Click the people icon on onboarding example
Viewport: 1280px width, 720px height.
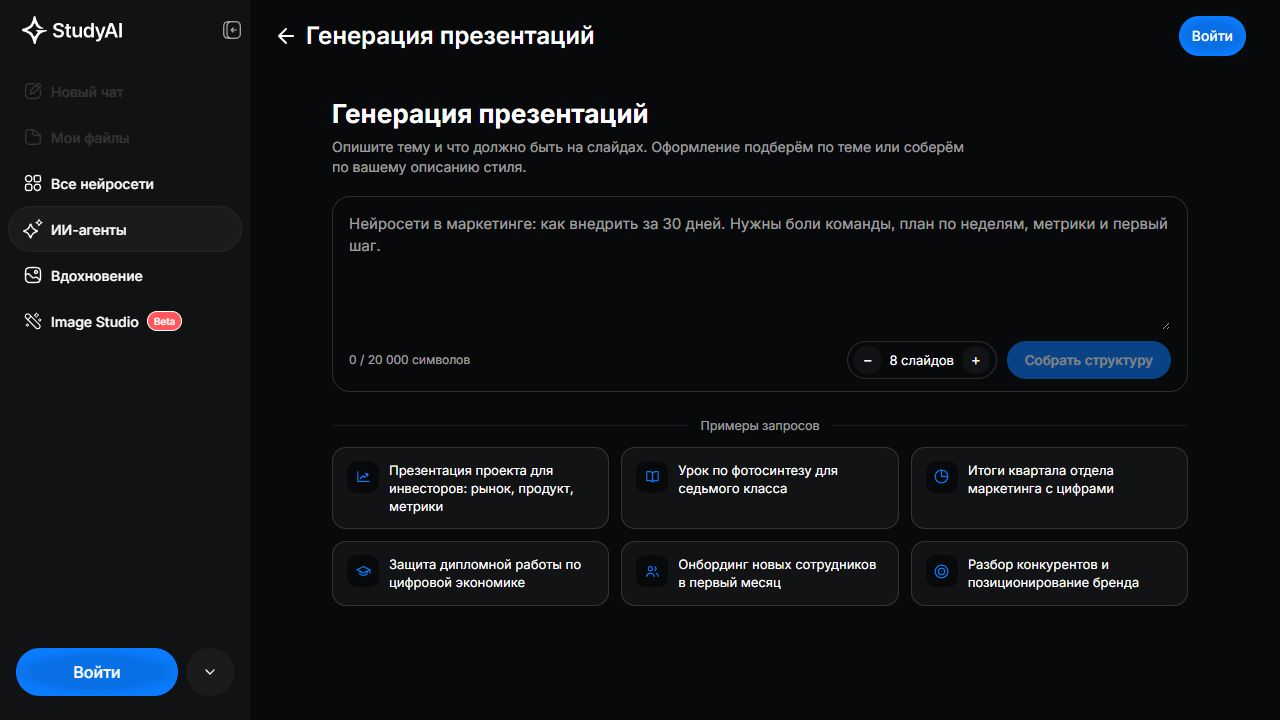click(652, 571)
